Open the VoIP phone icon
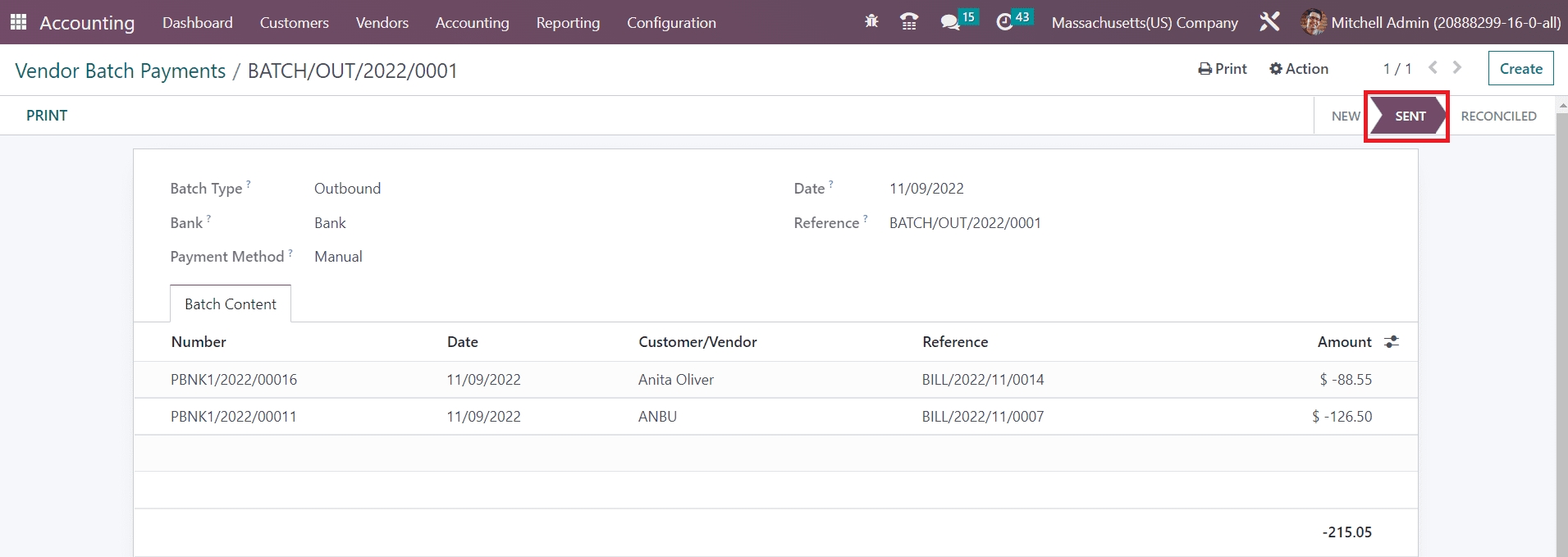 pos(909,22)
